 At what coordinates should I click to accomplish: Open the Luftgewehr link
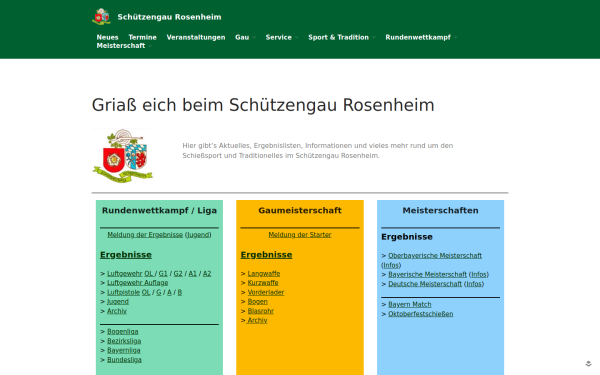(x=124, y=273)
